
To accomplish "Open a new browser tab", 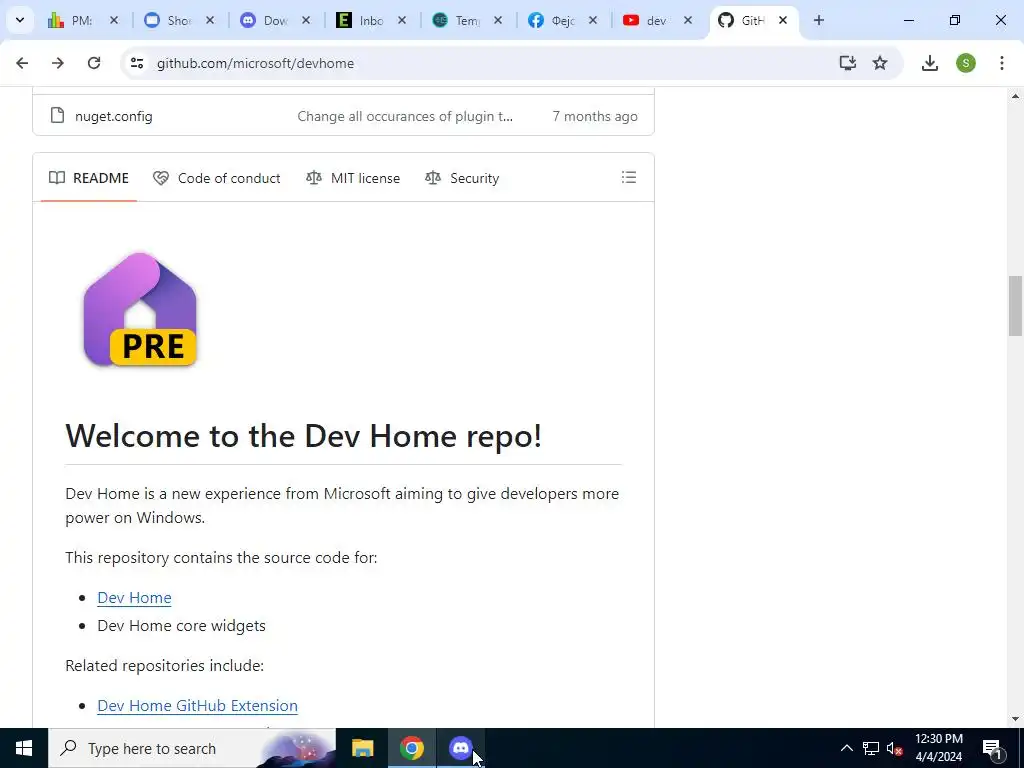I will tap(818, 20).
